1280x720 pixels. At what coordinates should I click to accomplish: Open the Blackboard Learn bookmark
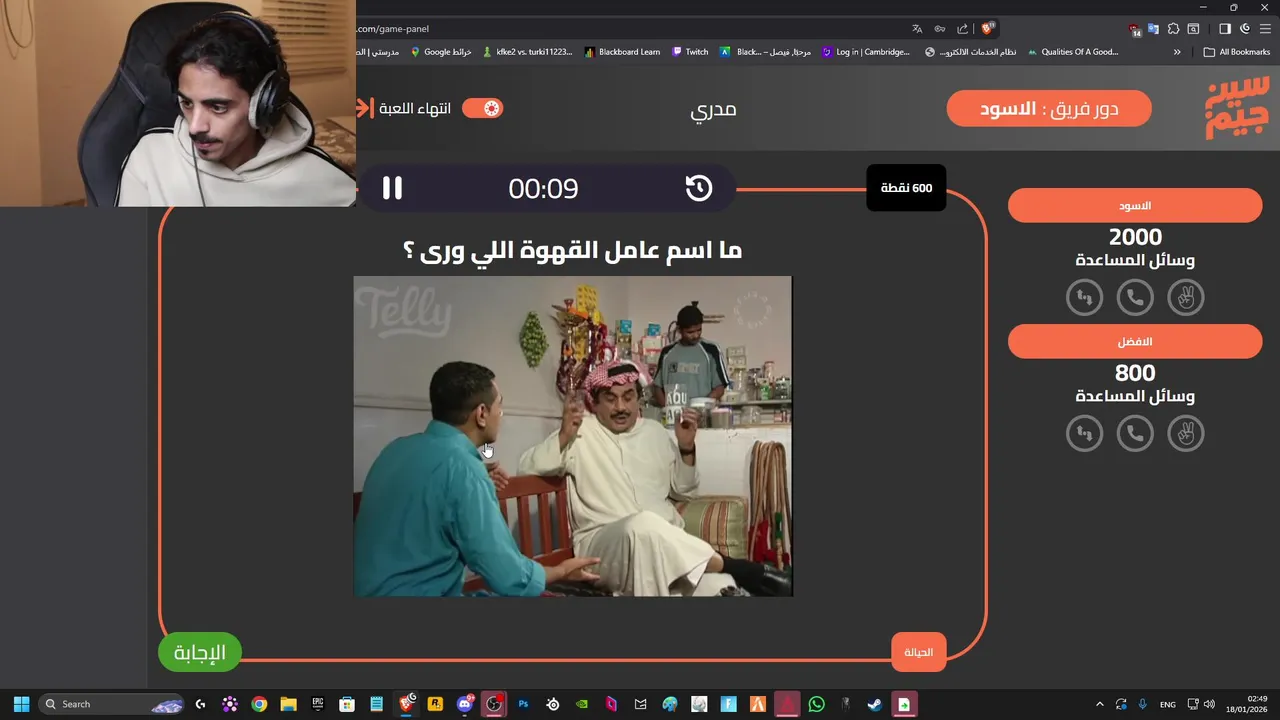(x=622, y=52)
